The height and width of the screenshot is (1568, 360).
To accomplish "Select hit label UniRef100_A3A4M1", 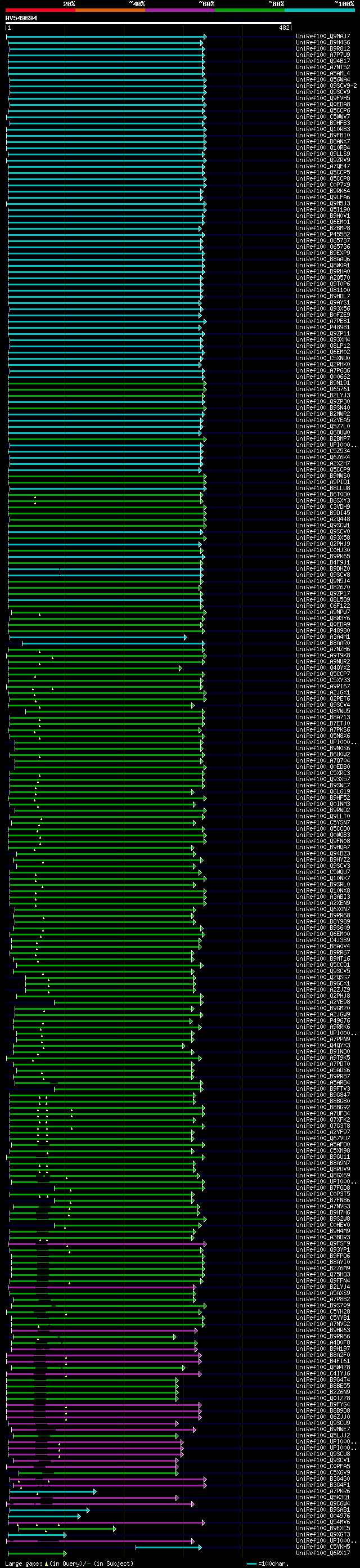I will click(323, 637).
